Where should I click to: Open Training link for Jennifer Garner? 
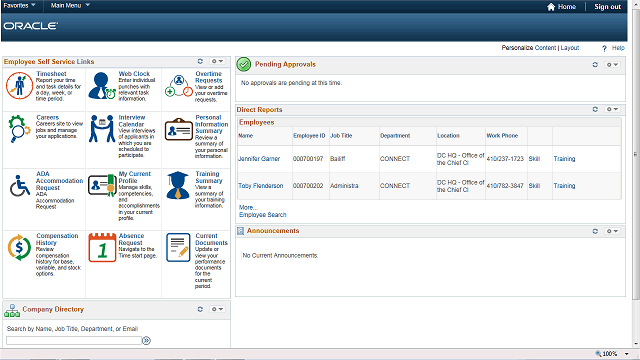(564, 159)
